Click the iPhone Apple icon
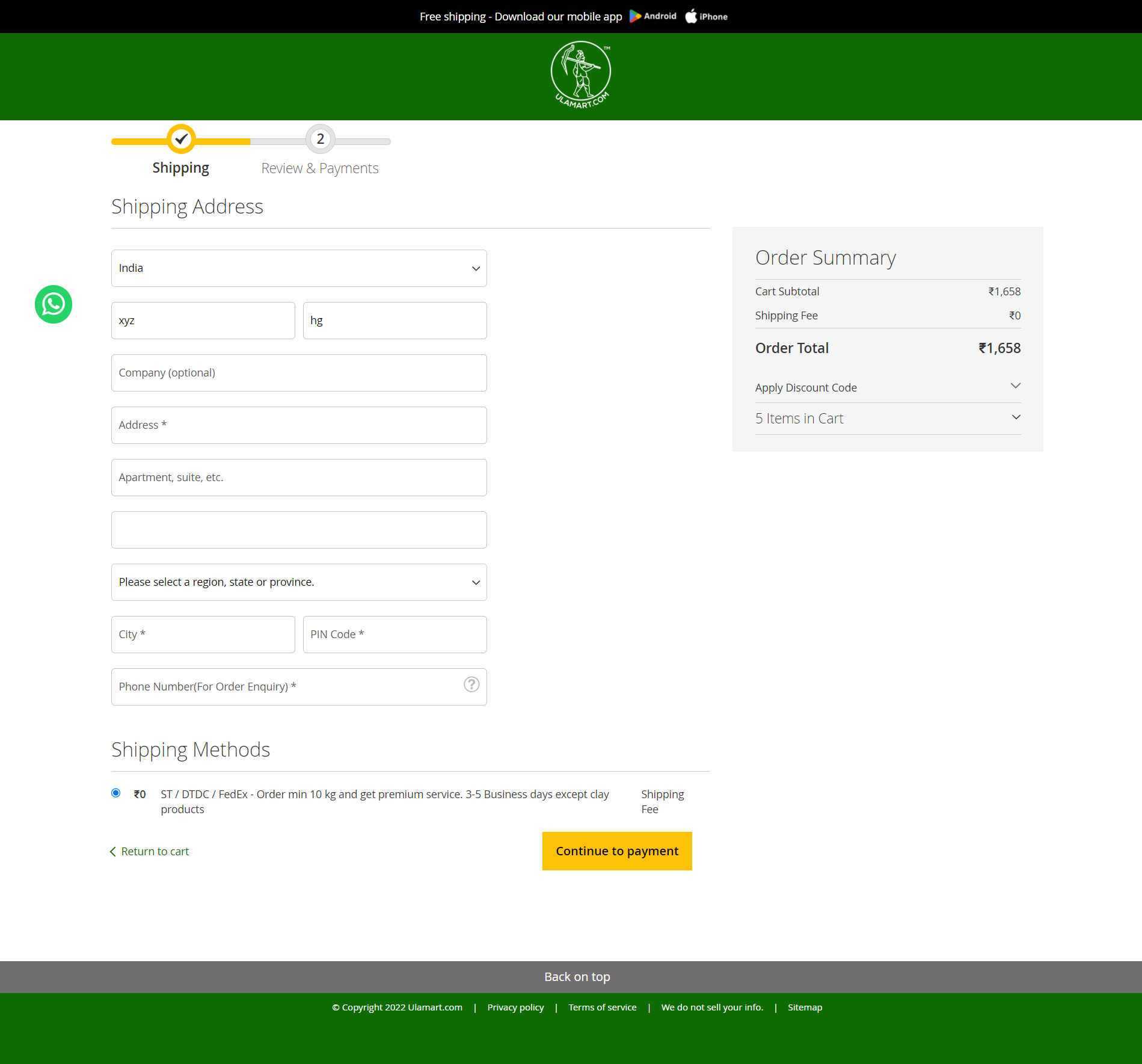The width and height of the screenshot is (1142, 1064). pyautogui.click(x=691, y=16)
